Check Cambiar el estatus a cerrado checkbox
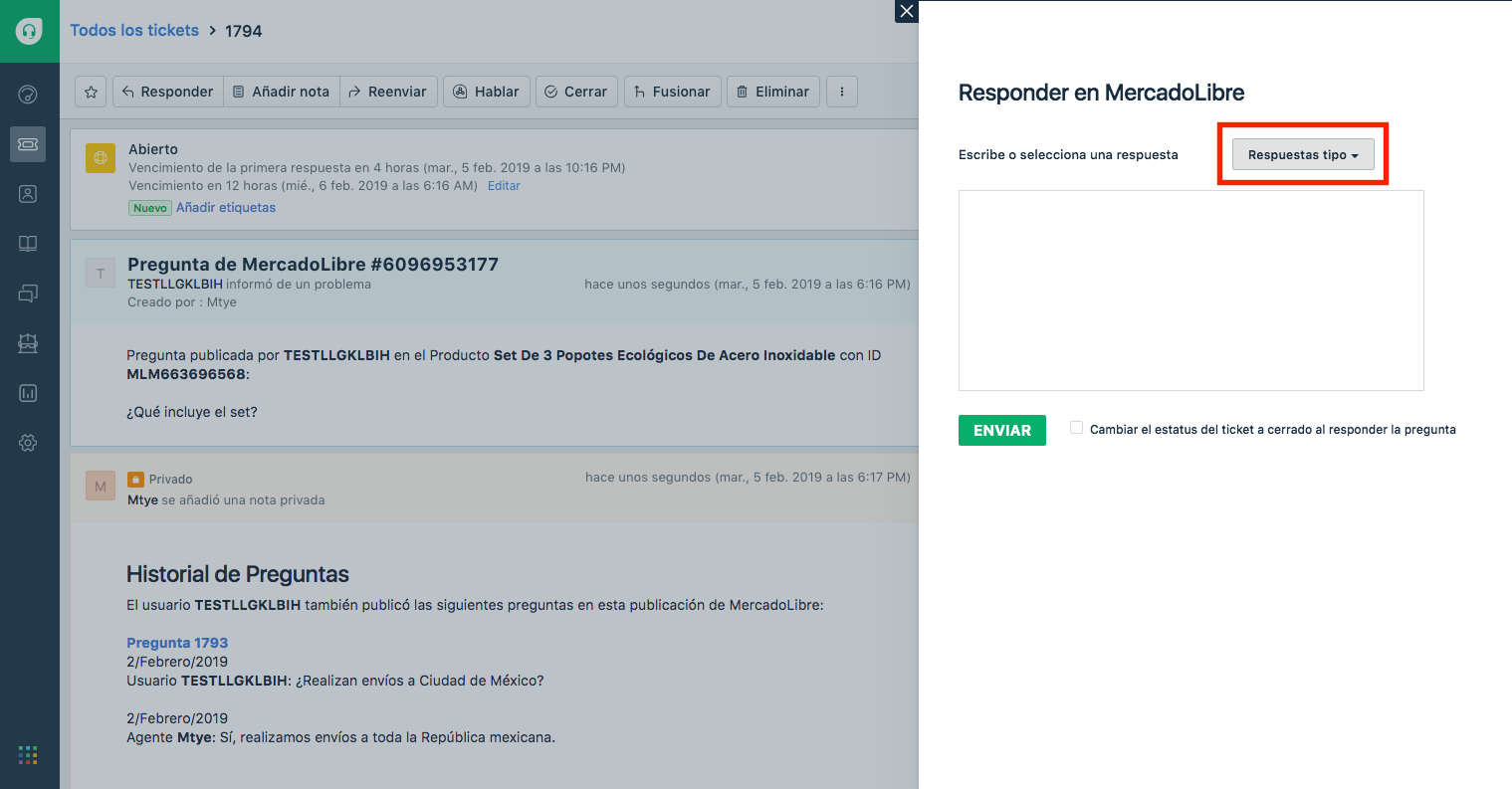 tap(1076, 428)
